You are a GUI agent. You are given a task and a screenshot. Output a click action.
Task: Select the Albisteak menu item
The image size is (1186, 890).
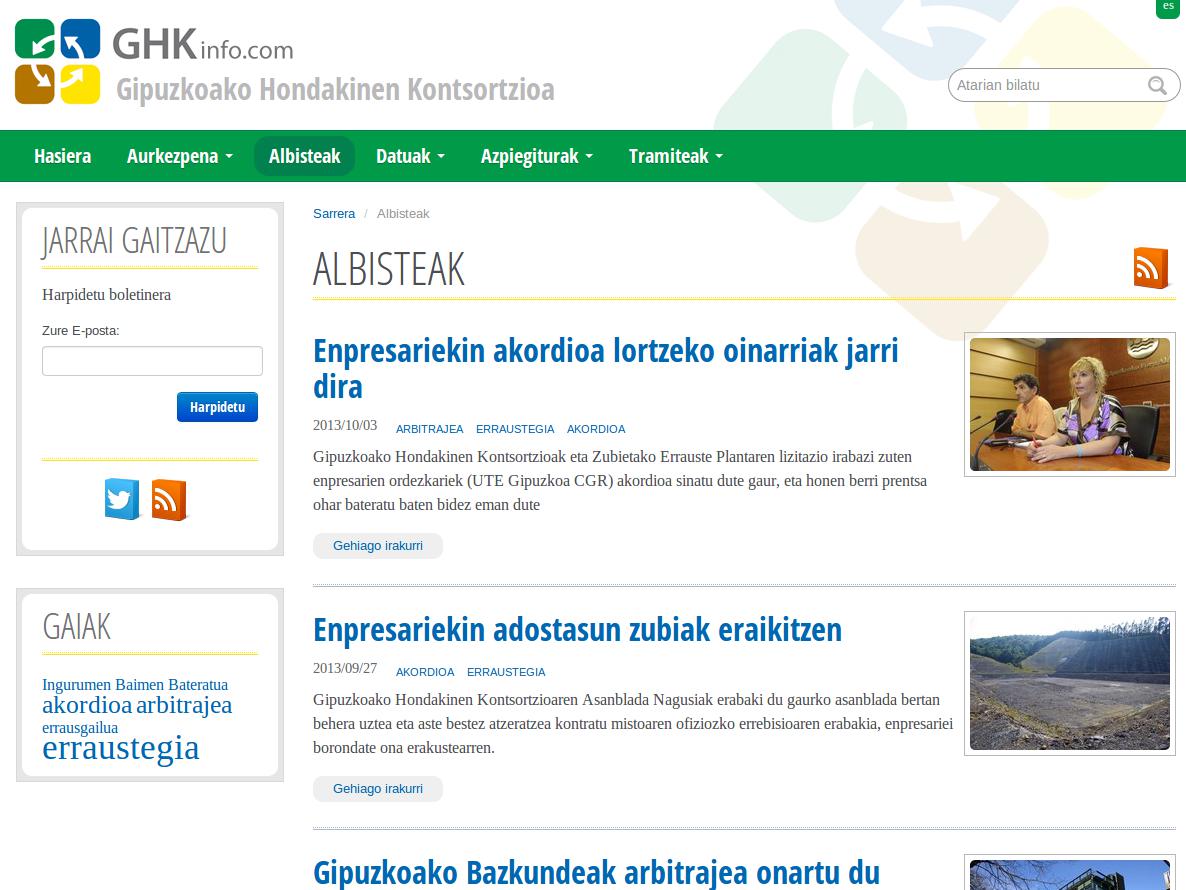[304, 156]
